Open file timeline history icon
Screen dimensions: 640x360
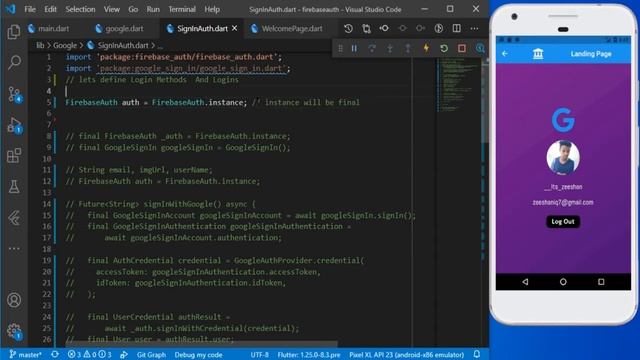click(x=348, y=29)
